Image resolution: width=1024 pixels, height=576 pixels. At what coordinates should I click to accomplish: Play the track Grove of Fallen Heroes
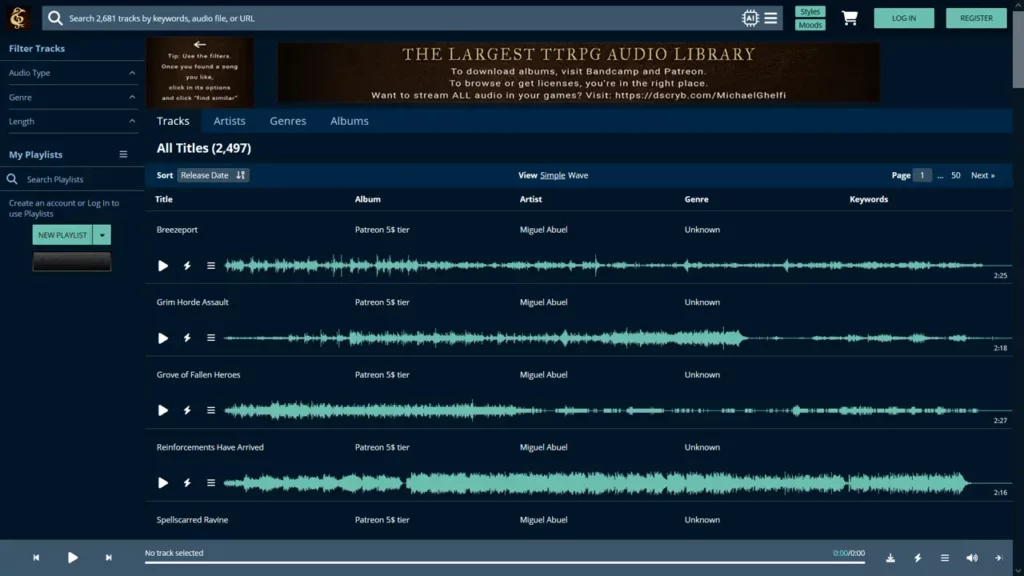[x=162, y=410]
